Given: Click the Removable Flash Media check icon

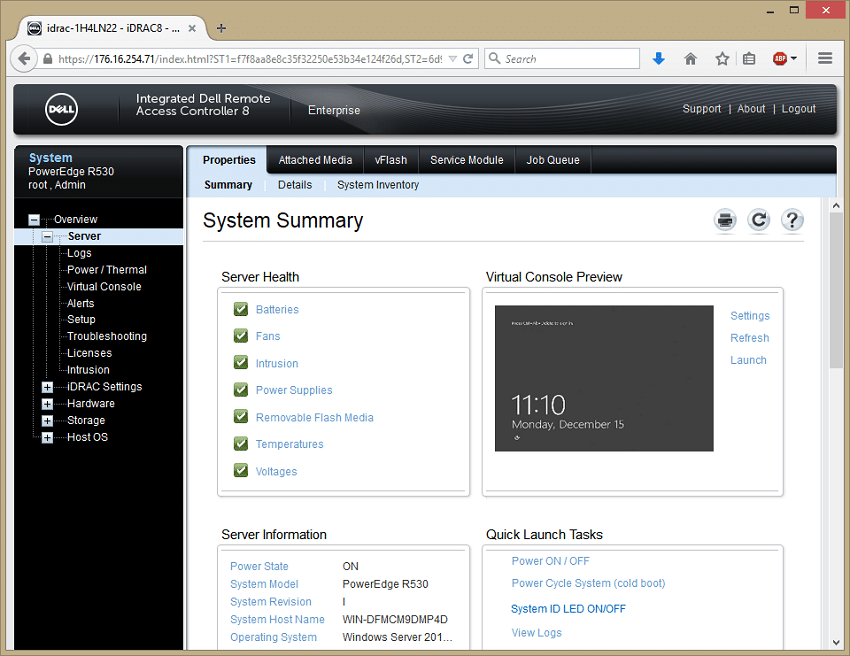Looking at the screenshot, I should (x=241, y=416).
